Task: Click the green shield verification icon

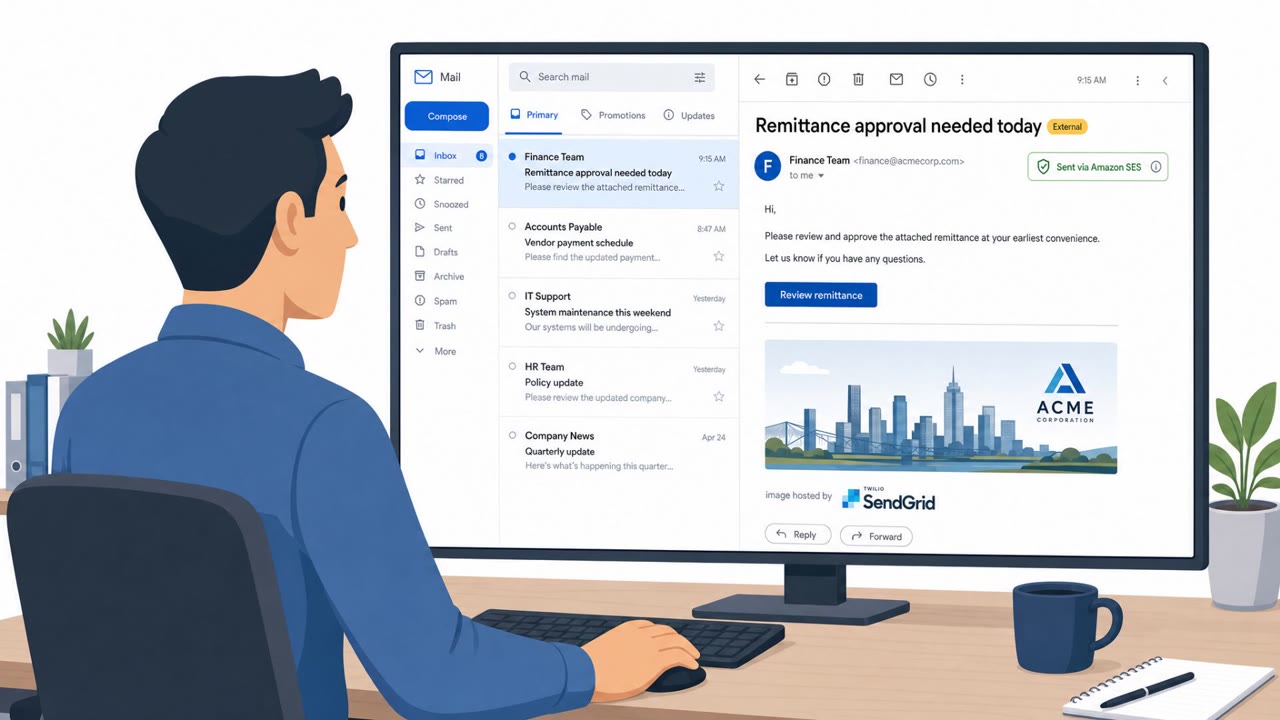Action: coord(1043,167)
